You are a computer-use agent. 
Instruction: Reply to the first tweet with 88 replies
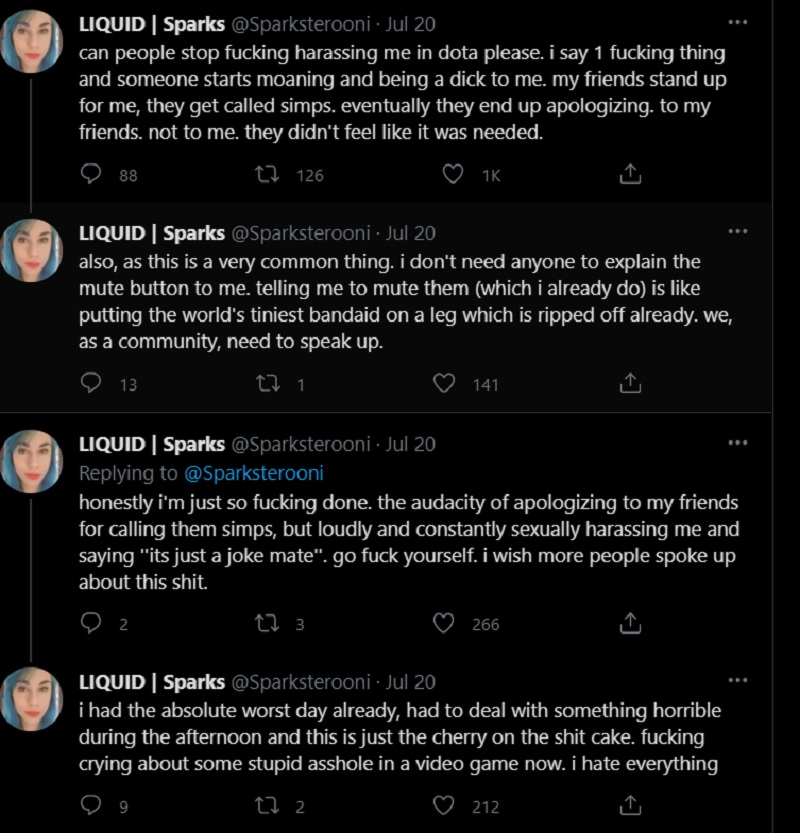(x=91, y=174)
